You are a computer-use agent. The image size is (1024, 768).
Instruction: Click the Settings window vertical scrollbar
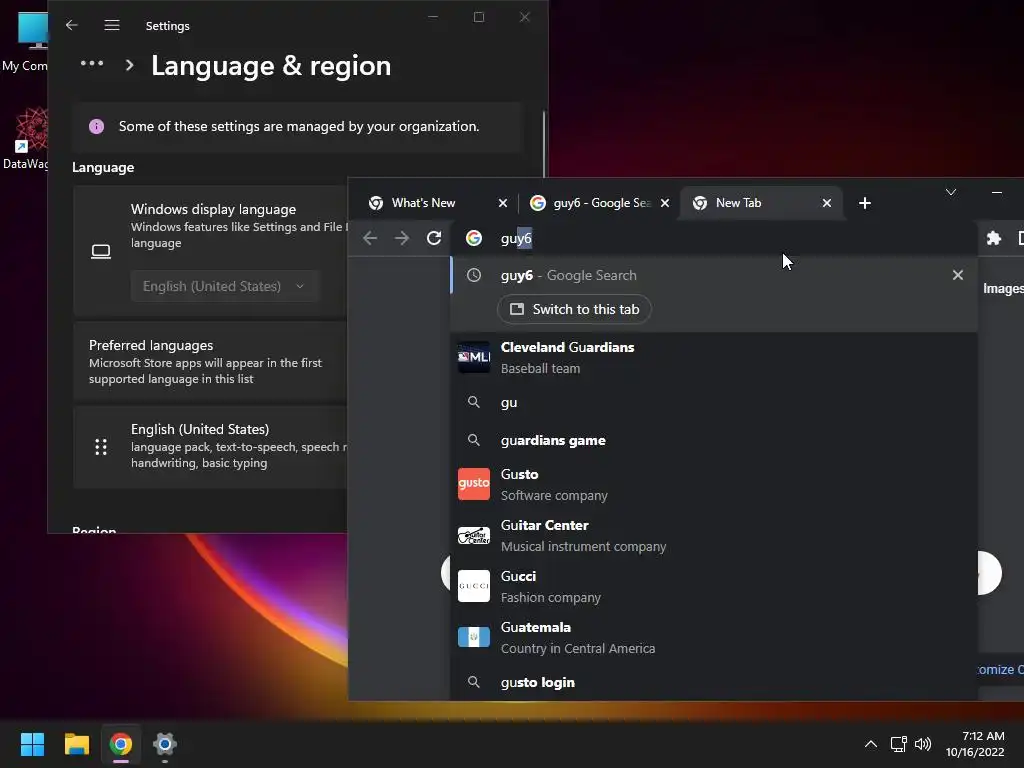[x=543, y=145]
